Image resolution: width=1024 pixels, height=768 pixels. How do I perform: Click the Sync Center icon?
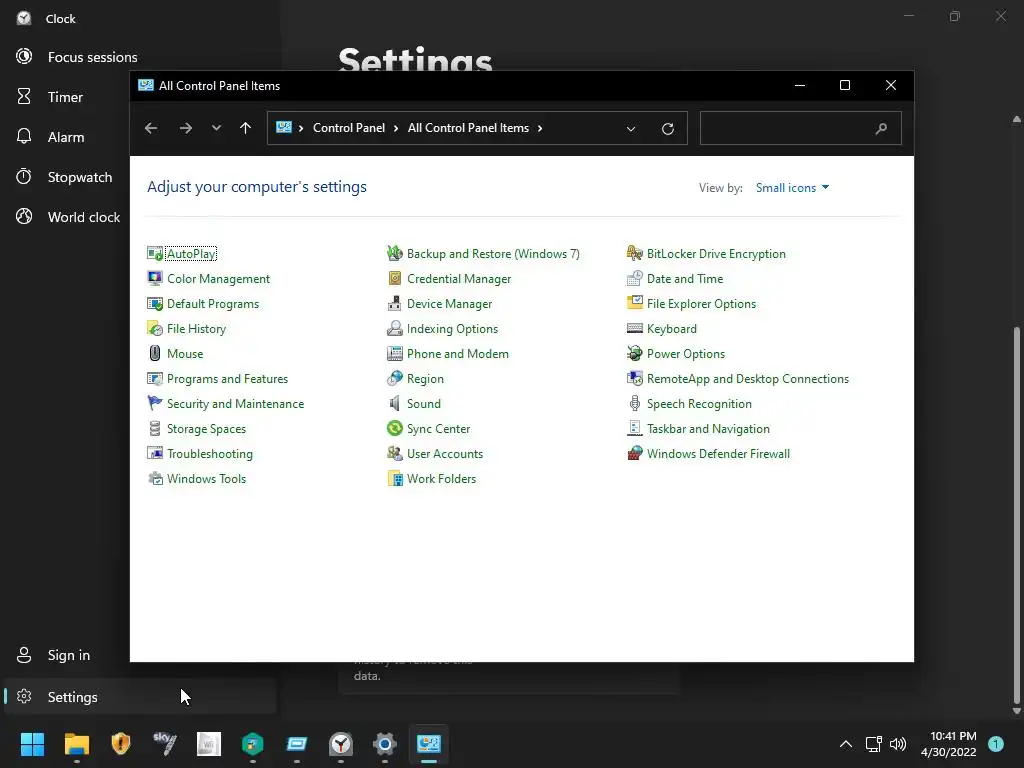[394, 428]
